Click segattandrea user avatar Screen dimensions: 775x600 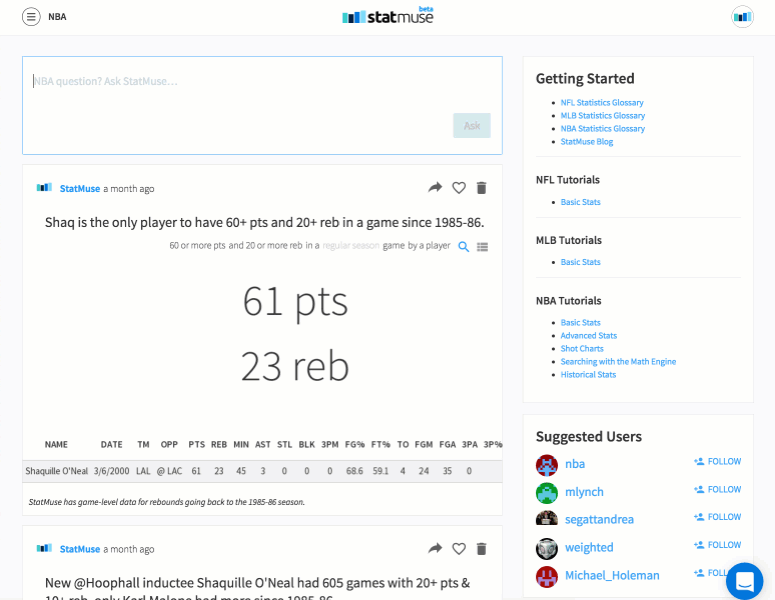[547, 518]
